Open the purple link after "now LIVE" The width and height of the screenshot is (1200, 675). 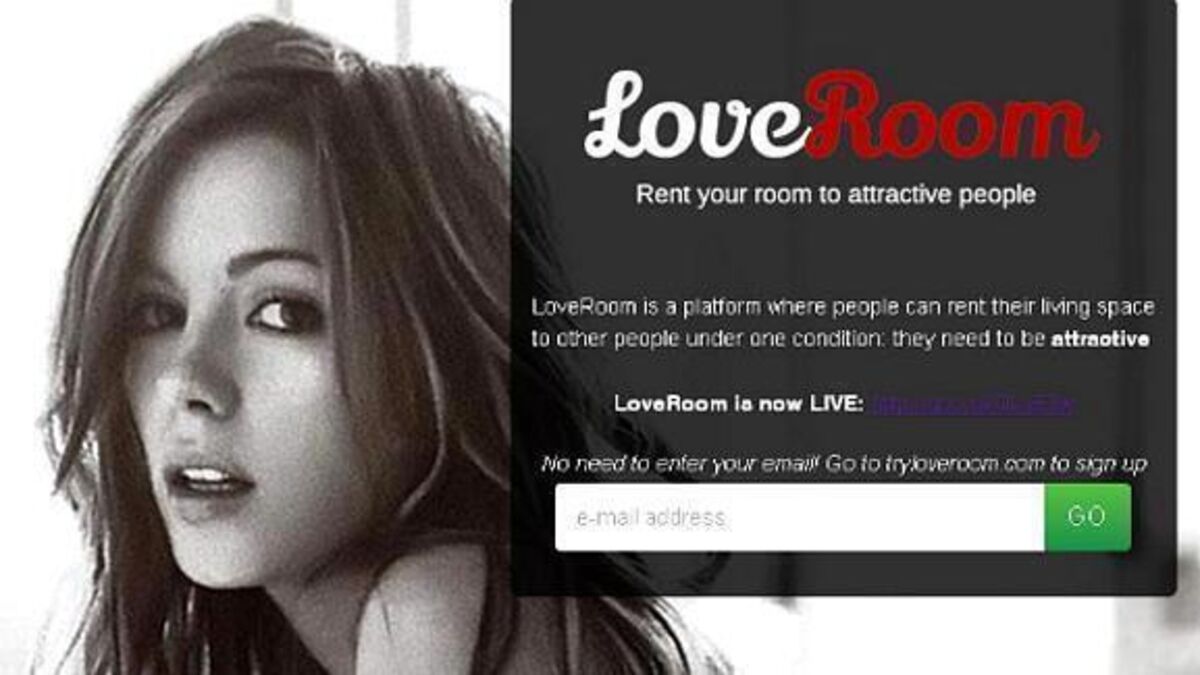(974, 404)
